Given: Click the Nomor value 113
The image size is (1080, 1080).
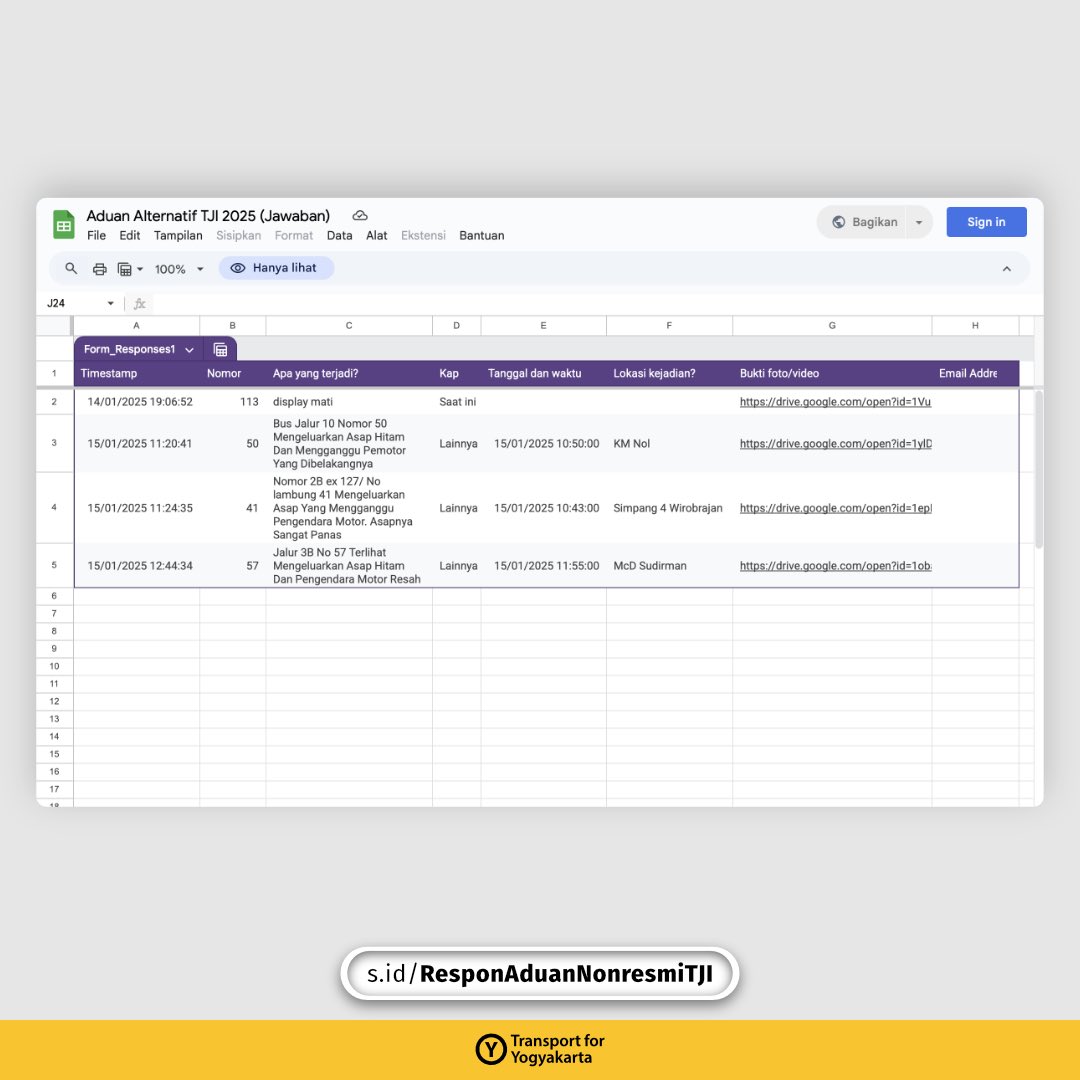Looking at the screenshot, I should pyautogui.click(x=232, y=402).
